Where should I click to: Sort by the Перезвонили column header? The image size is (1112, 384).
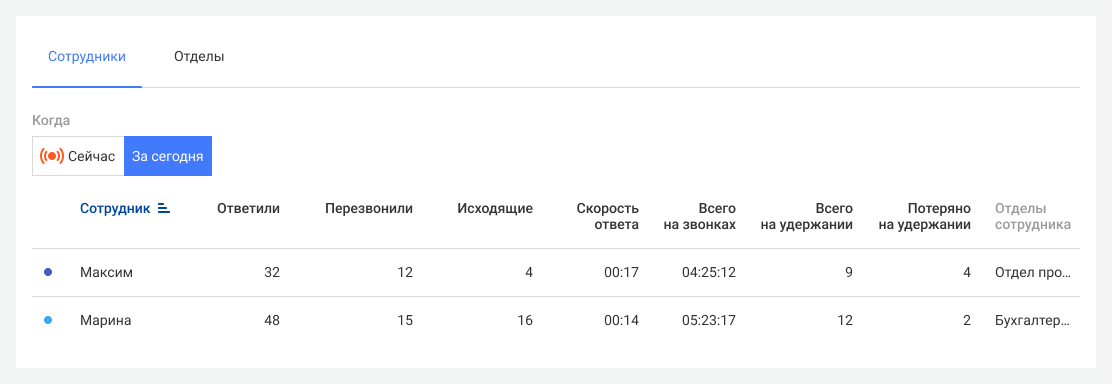coord(369,209)
